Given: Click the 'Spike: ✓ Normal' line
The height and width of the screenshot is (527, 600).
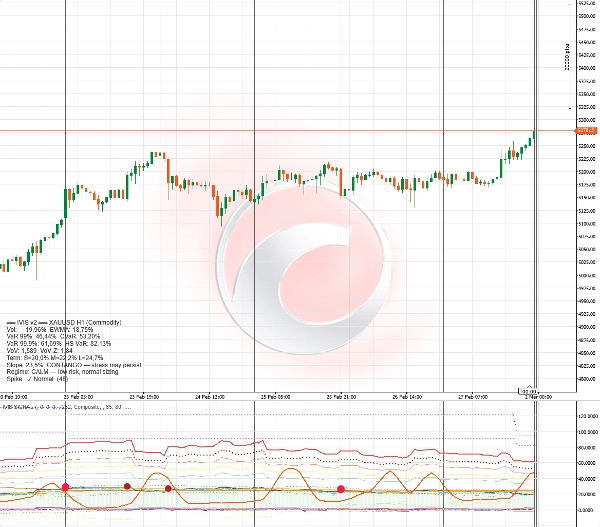Looking at the screenshot, I should [x=37, y=379].
